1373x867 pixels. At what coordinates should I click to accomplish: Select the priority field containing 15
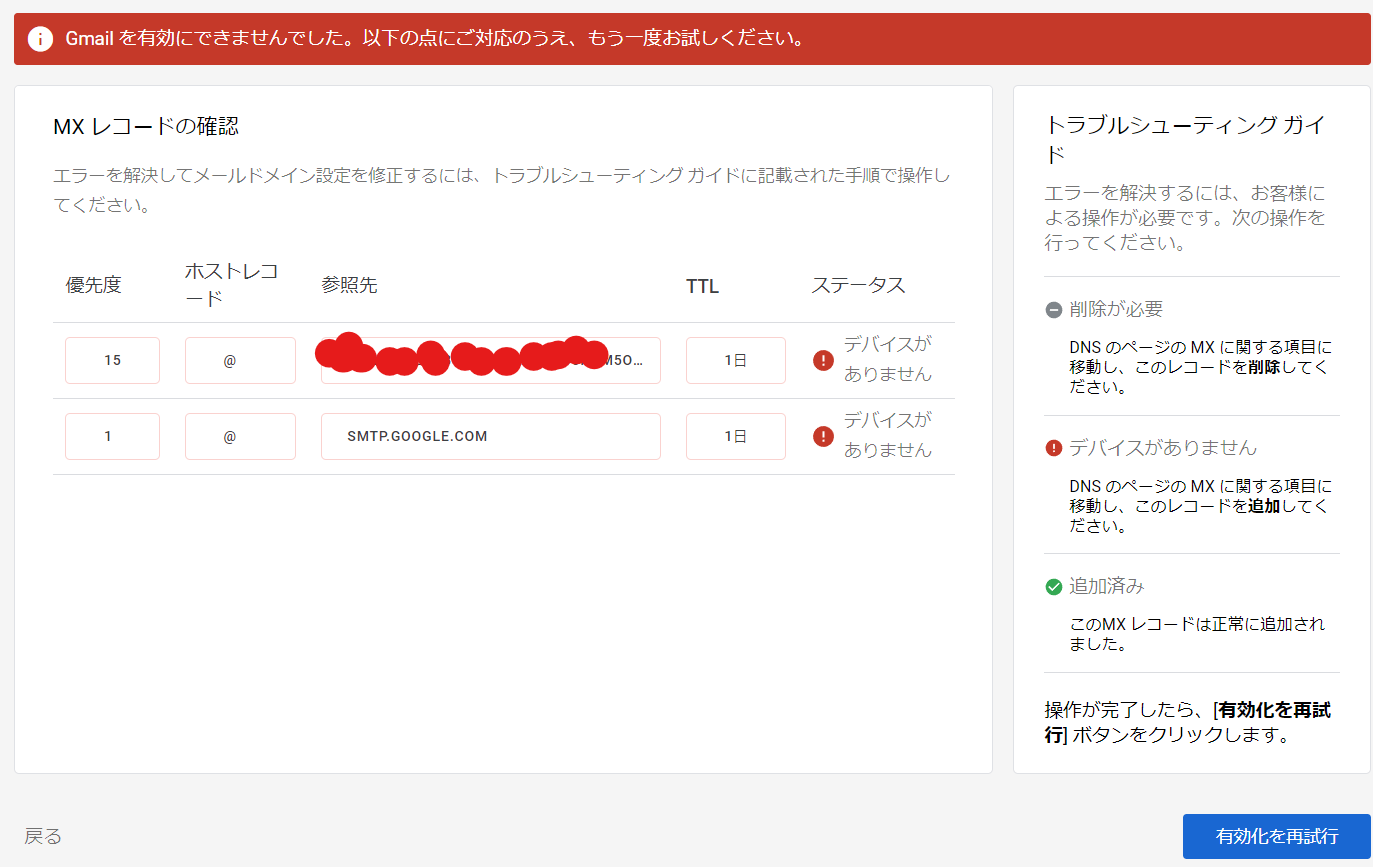112,360
